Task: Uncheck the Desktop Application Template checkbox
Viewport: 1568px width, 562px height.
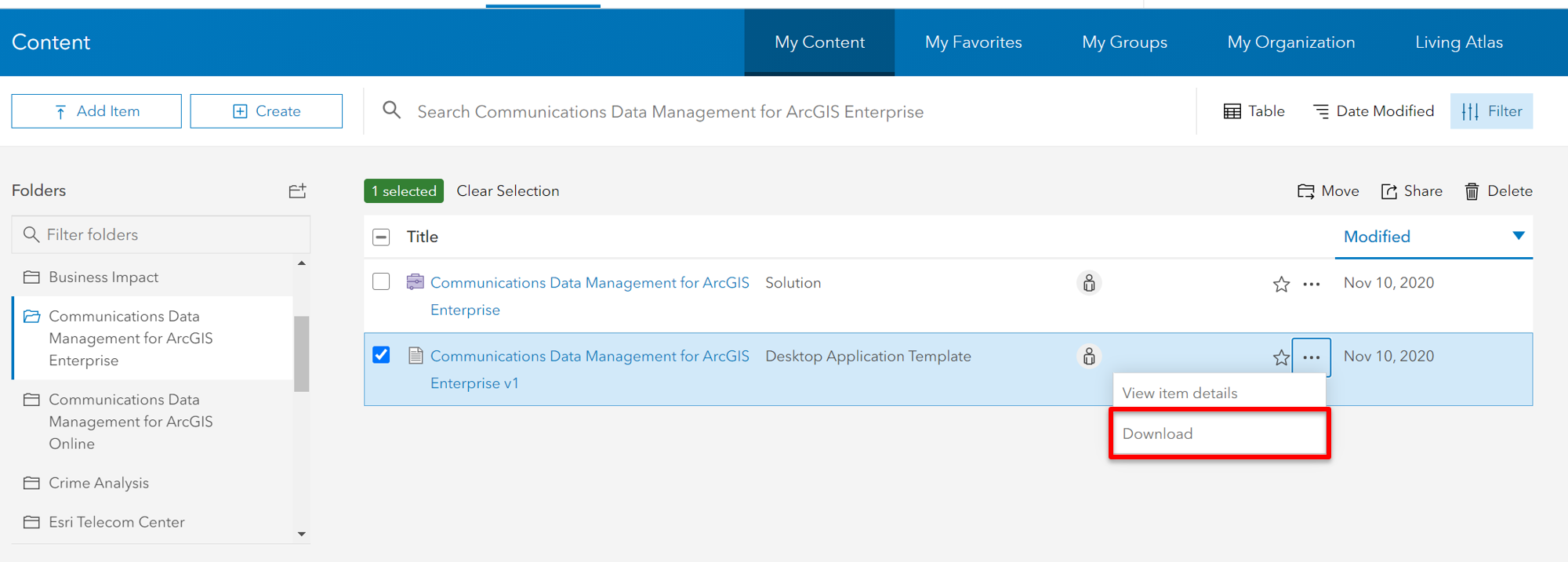Action: [381, 355]
